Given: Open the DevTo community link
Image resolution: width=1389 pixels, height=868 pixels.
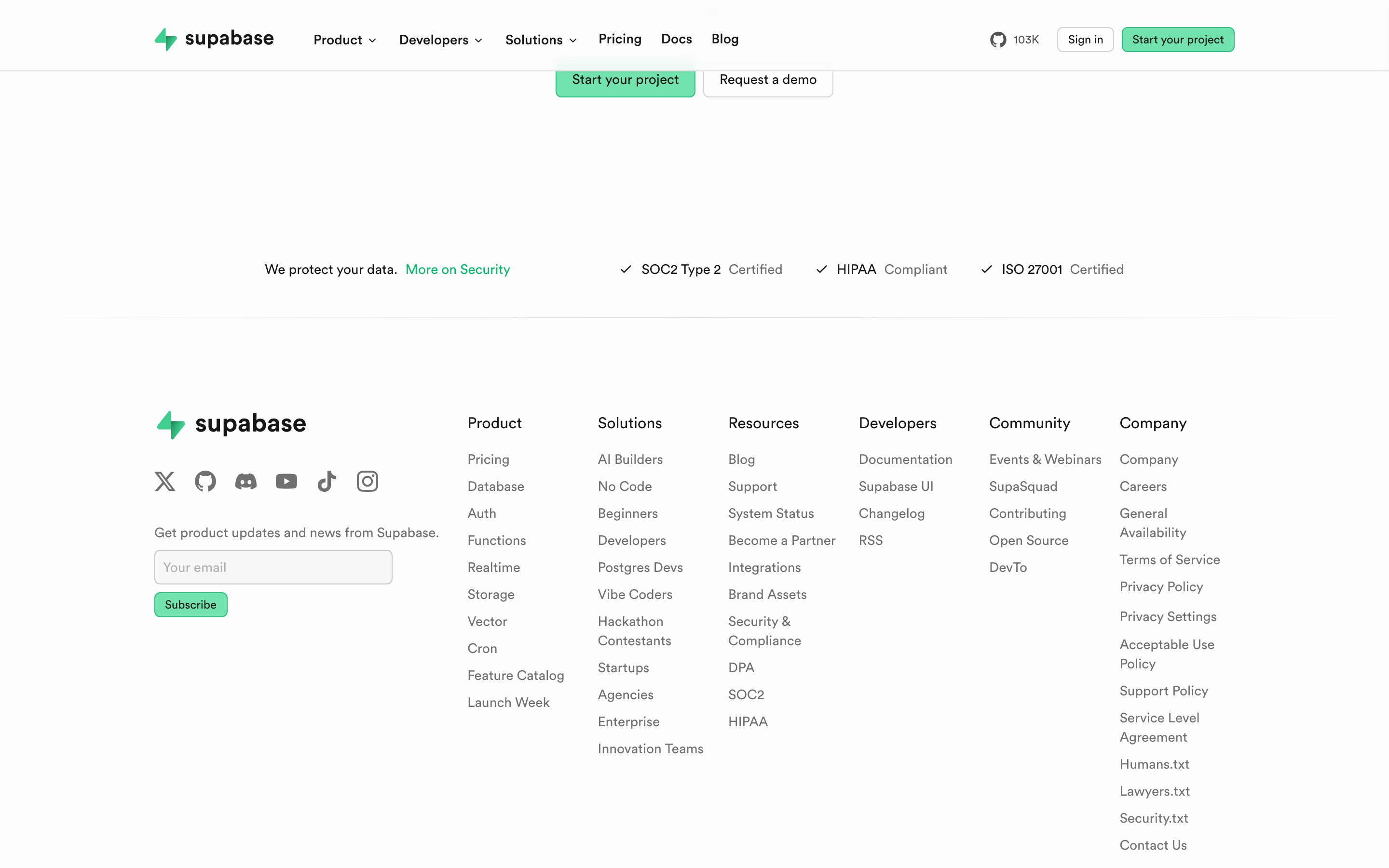Looking at the screenshot, I should pos(1008,567).
